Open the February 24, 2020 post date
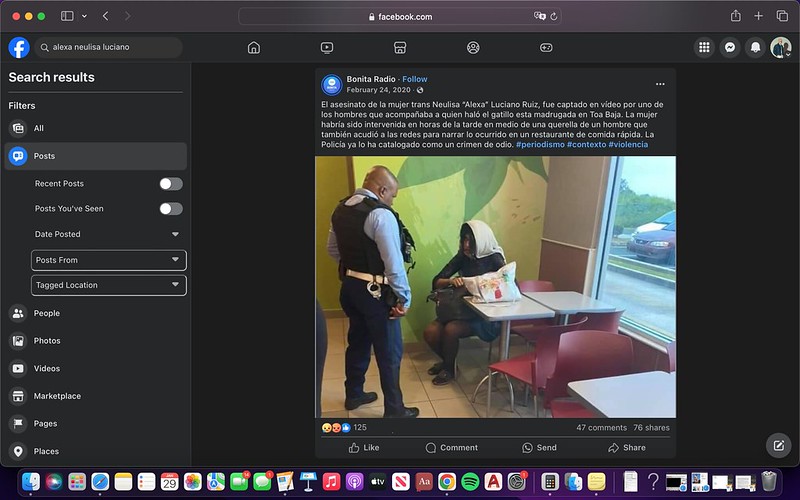 (x=379, y=90)
